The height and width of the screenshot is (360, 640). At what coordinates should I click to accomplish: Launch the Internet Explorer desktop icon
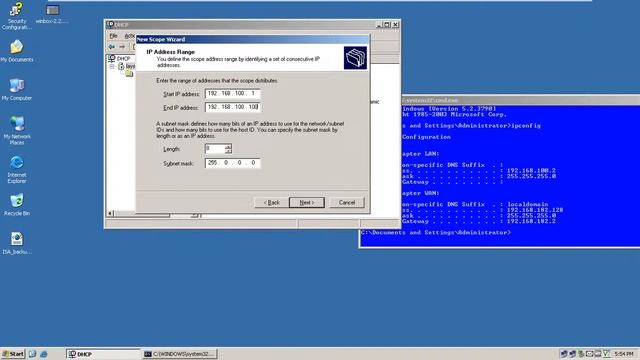17,169
